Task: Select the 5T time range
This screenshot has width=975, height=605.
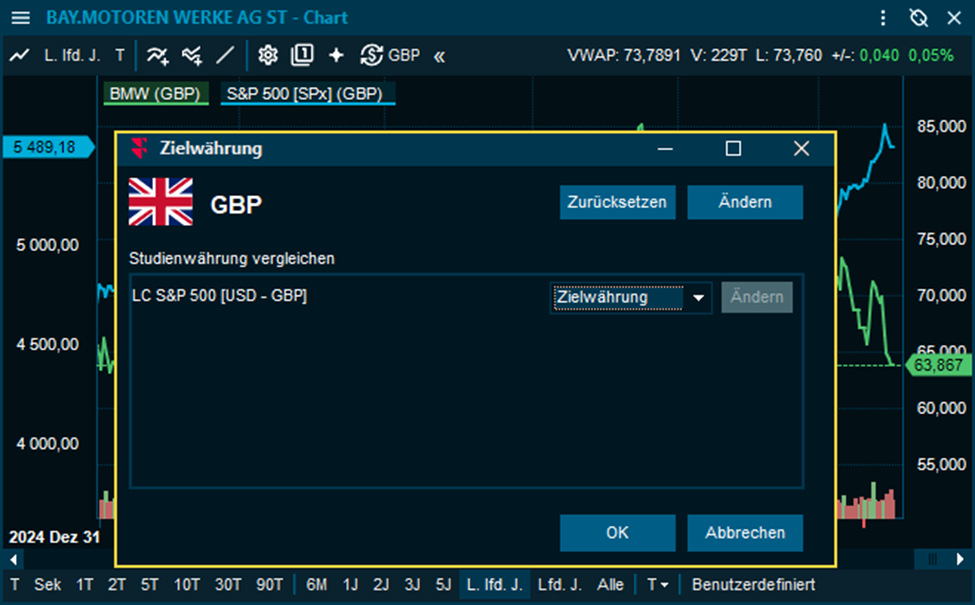Action: (x=149, y=584)
